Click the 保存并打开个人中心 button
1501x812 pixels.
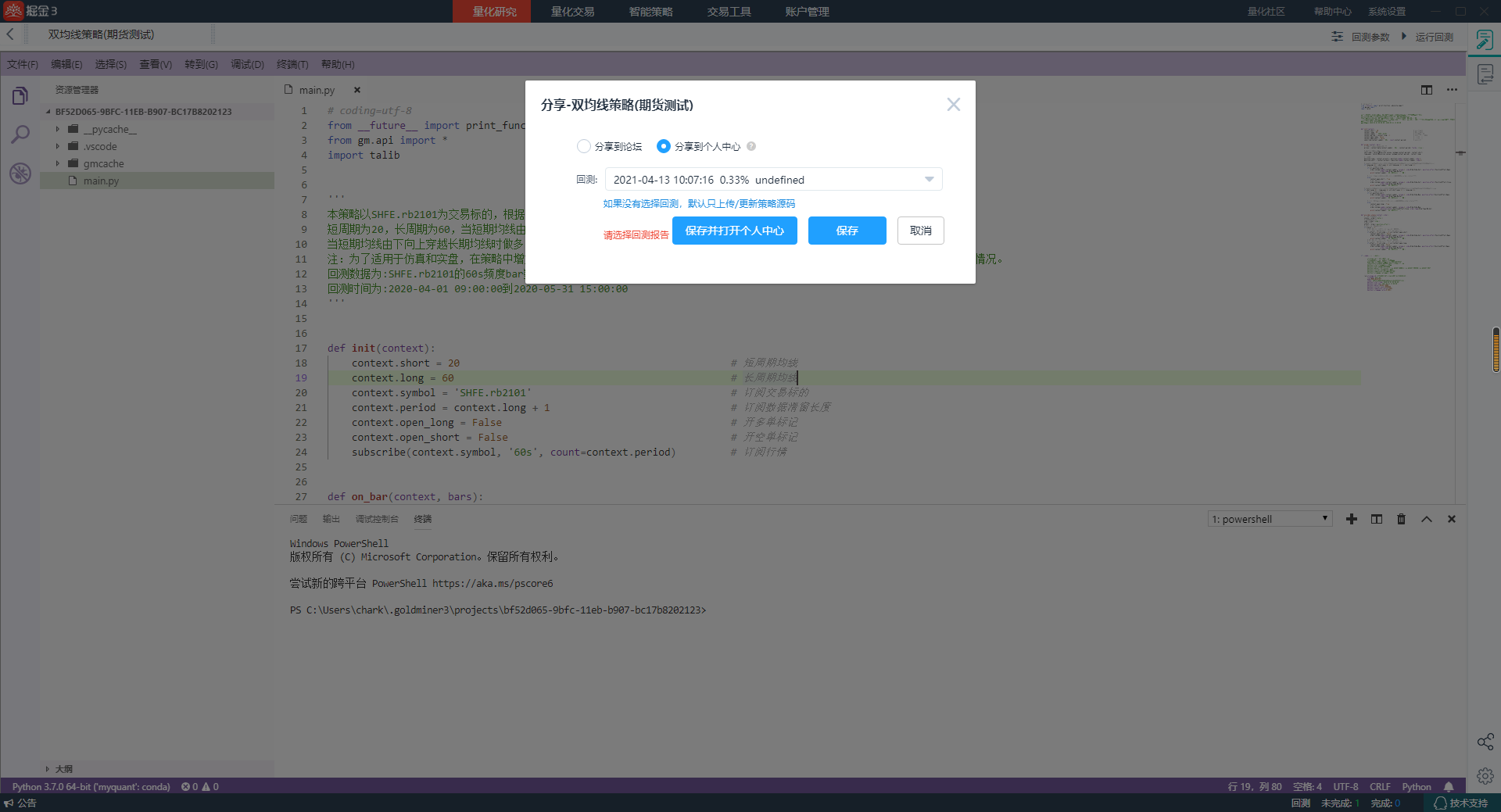(734, 231)
